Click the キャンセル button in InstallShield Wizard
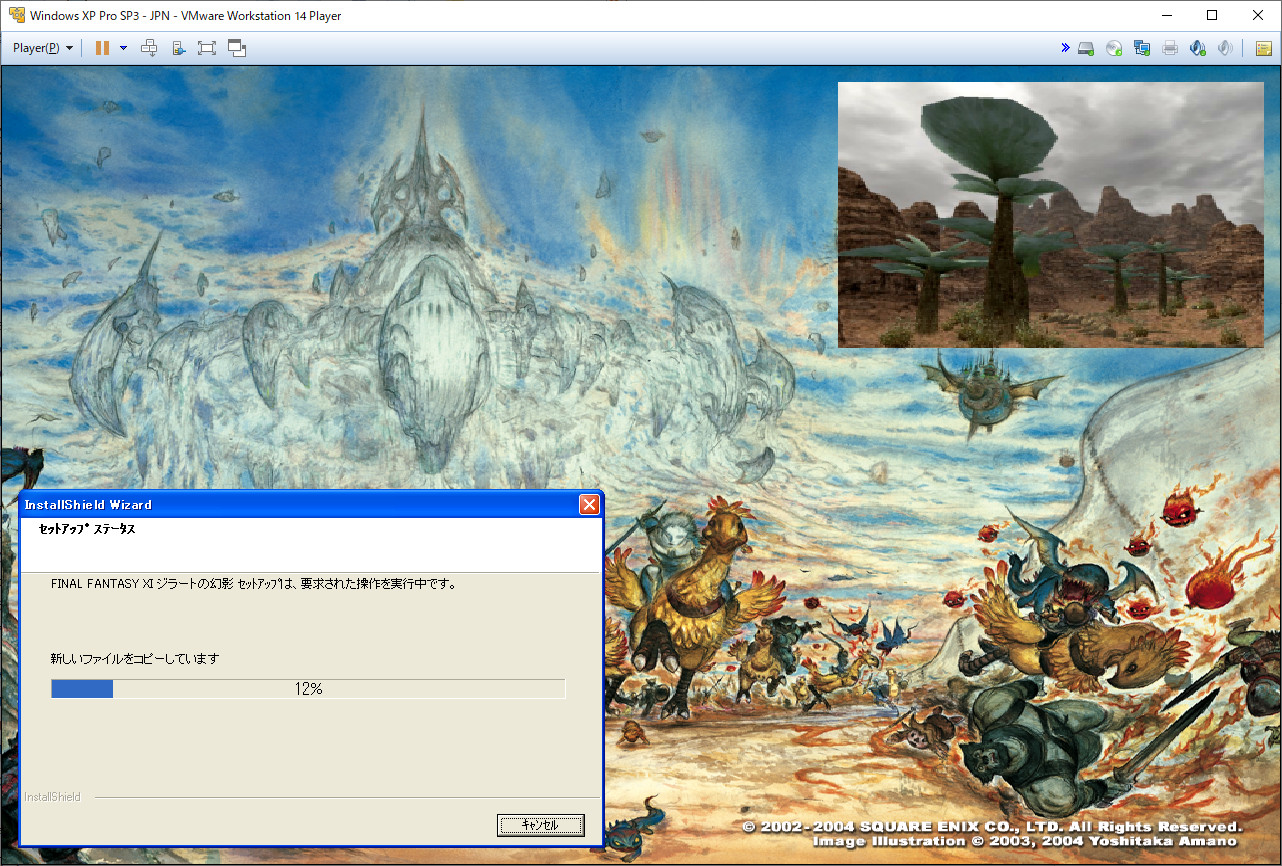1282x866 pixels. 540,825
